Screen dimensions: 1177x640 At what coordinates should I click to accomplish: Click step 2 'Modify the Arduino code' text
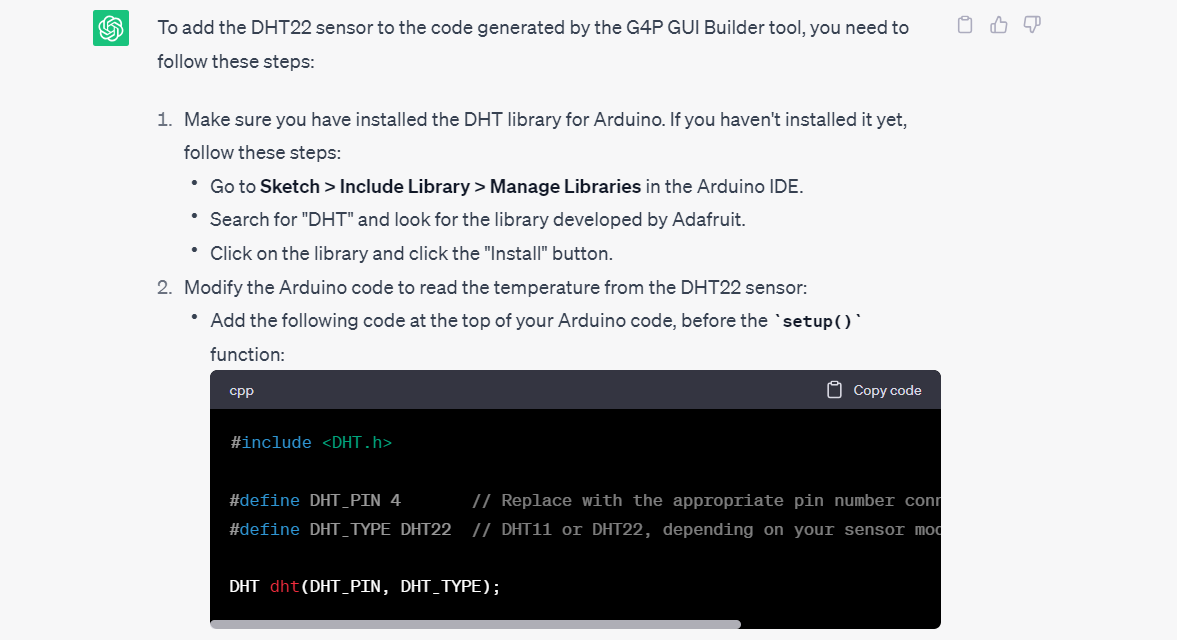(x=495, y=287)
